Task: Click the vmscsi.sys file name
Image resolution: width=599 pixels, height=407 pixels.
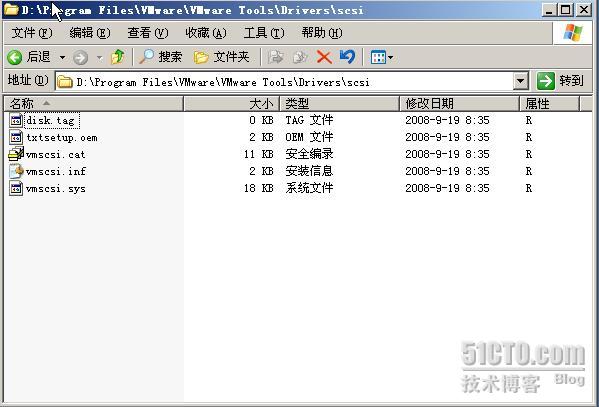Action: (x=56, y=188)
